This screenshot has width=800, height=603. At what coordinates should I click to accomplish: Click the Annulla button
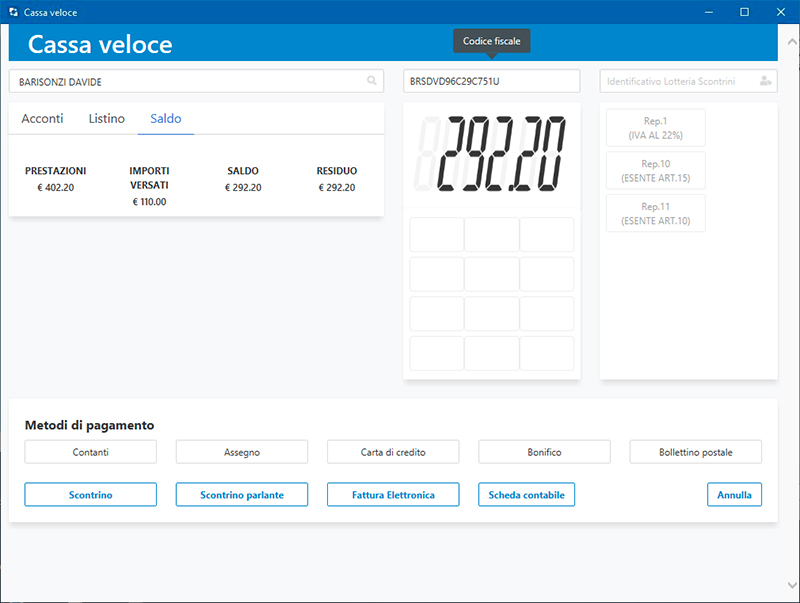tap(734, 495)
